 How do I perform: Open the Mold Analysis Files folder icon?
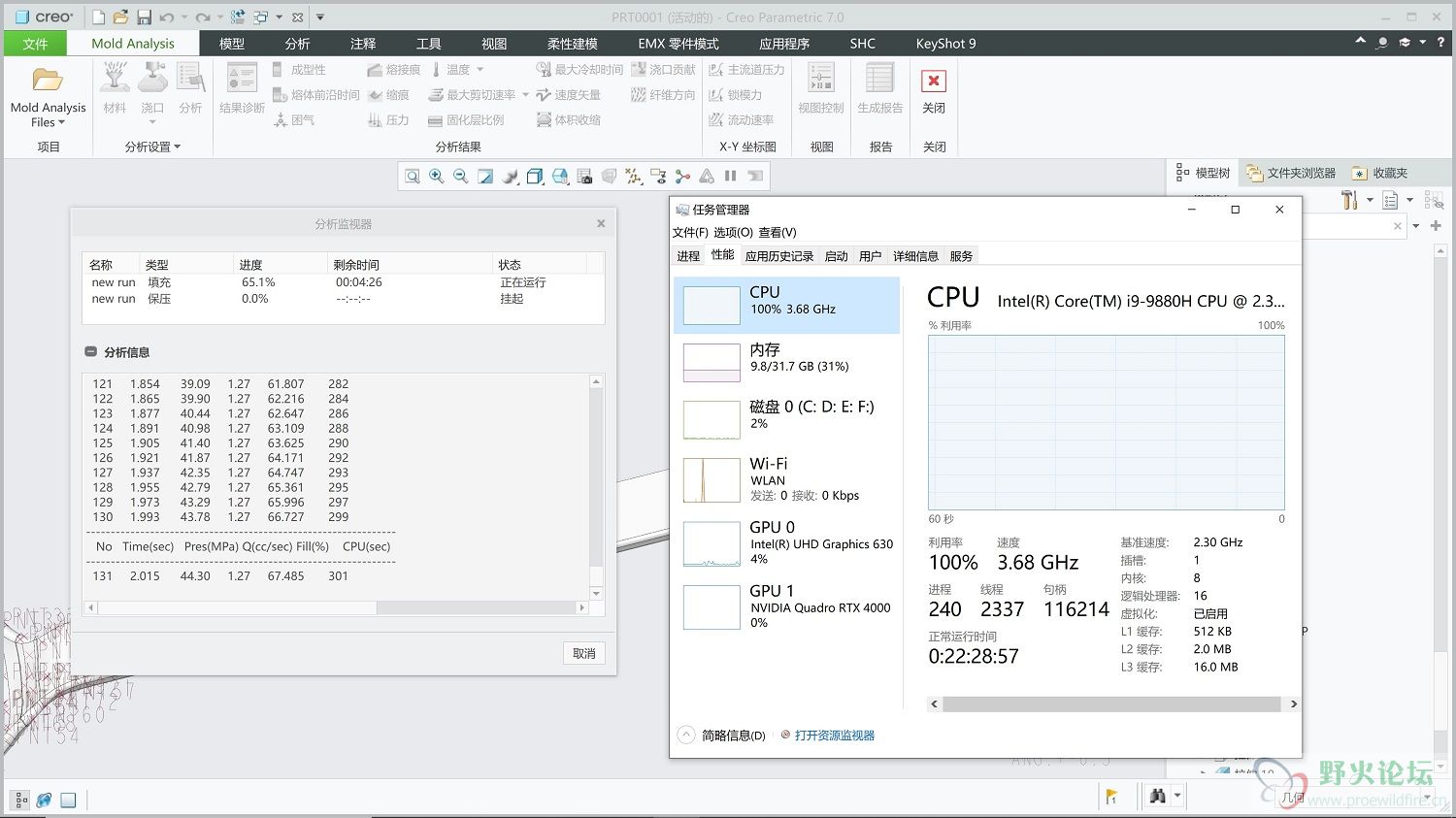tap(48, 80)
